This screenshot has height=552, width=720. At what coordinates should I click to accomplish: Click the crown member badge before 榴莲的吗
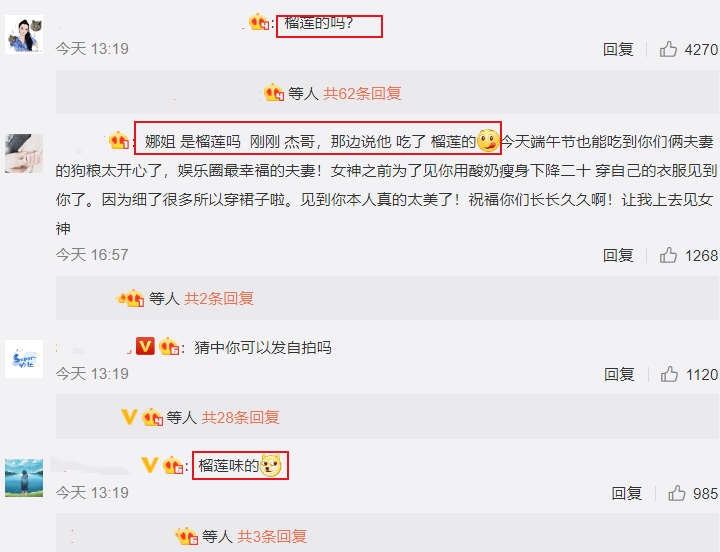(x=259, y=22)
